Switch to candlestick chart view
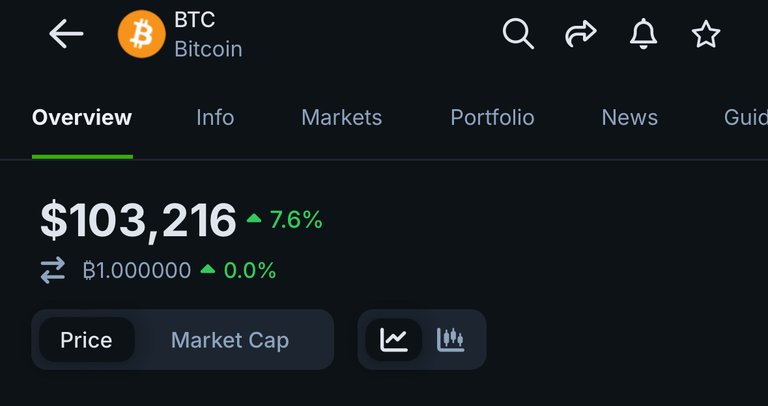This screenshot has width=768, height=406. pos(450,339)
